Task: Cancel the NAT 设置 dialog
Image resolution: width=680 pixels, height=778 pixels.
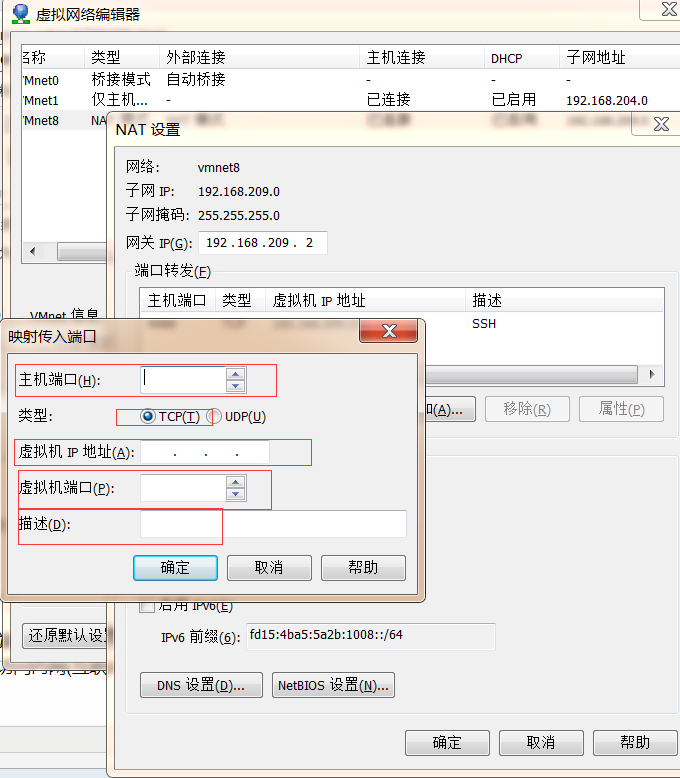Action: [541, 743]
